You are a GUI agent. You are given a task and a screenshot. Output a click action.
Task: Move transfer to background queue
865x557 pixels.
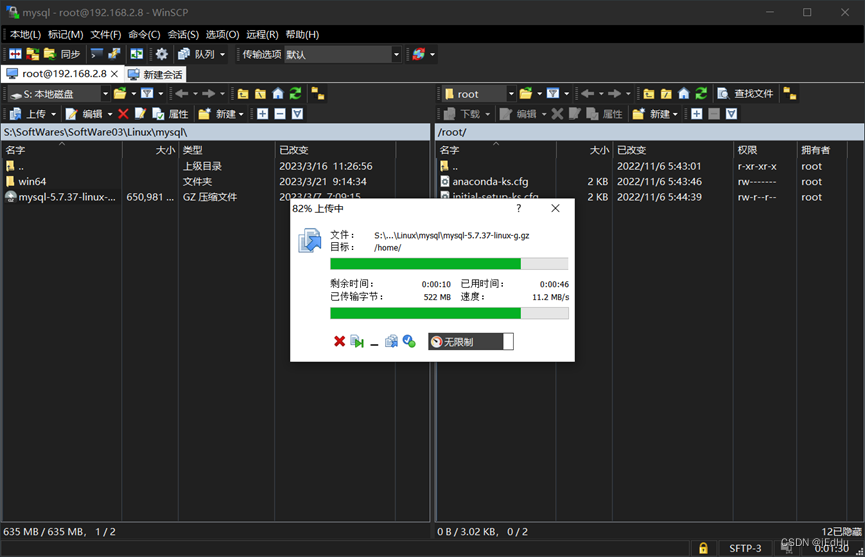391,342
